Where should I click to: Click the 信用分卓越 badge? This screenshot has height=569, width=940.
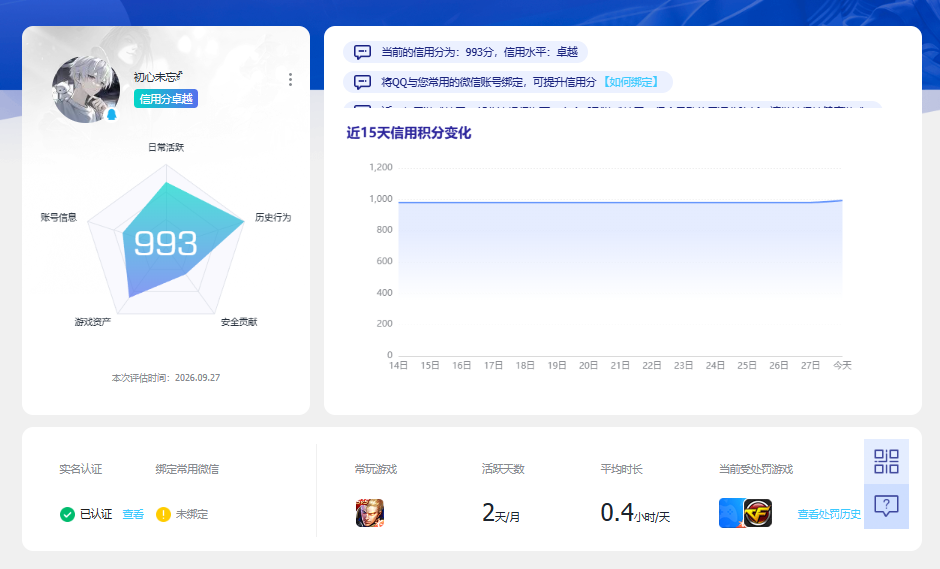pyautogui.click(x=165, y=99)
